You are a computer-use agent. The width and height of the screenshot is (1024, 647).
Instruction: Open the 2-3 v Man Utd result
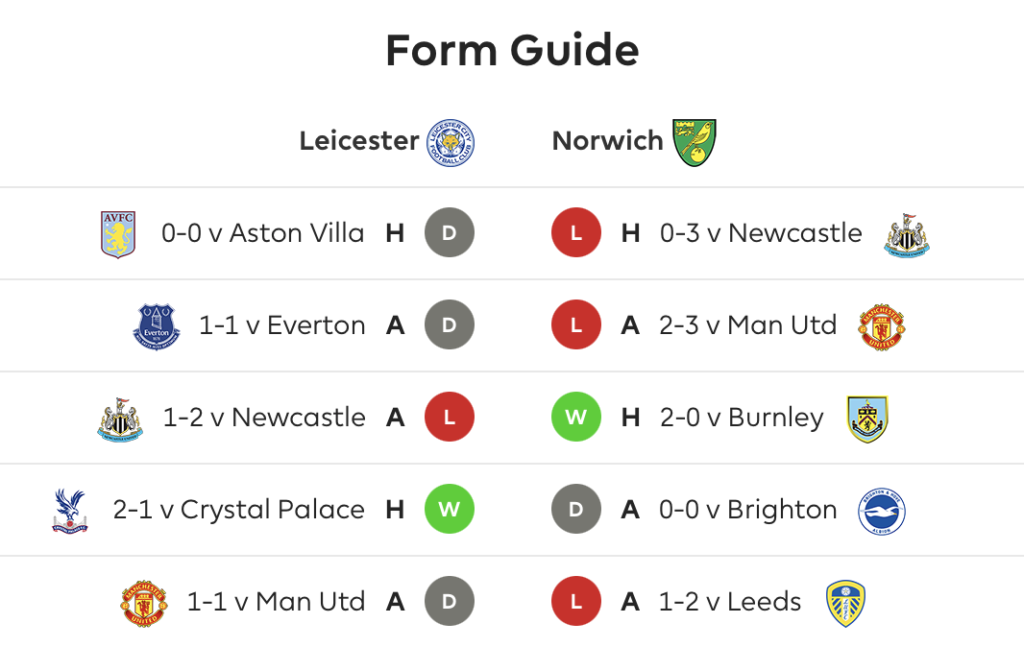(748, 324)
